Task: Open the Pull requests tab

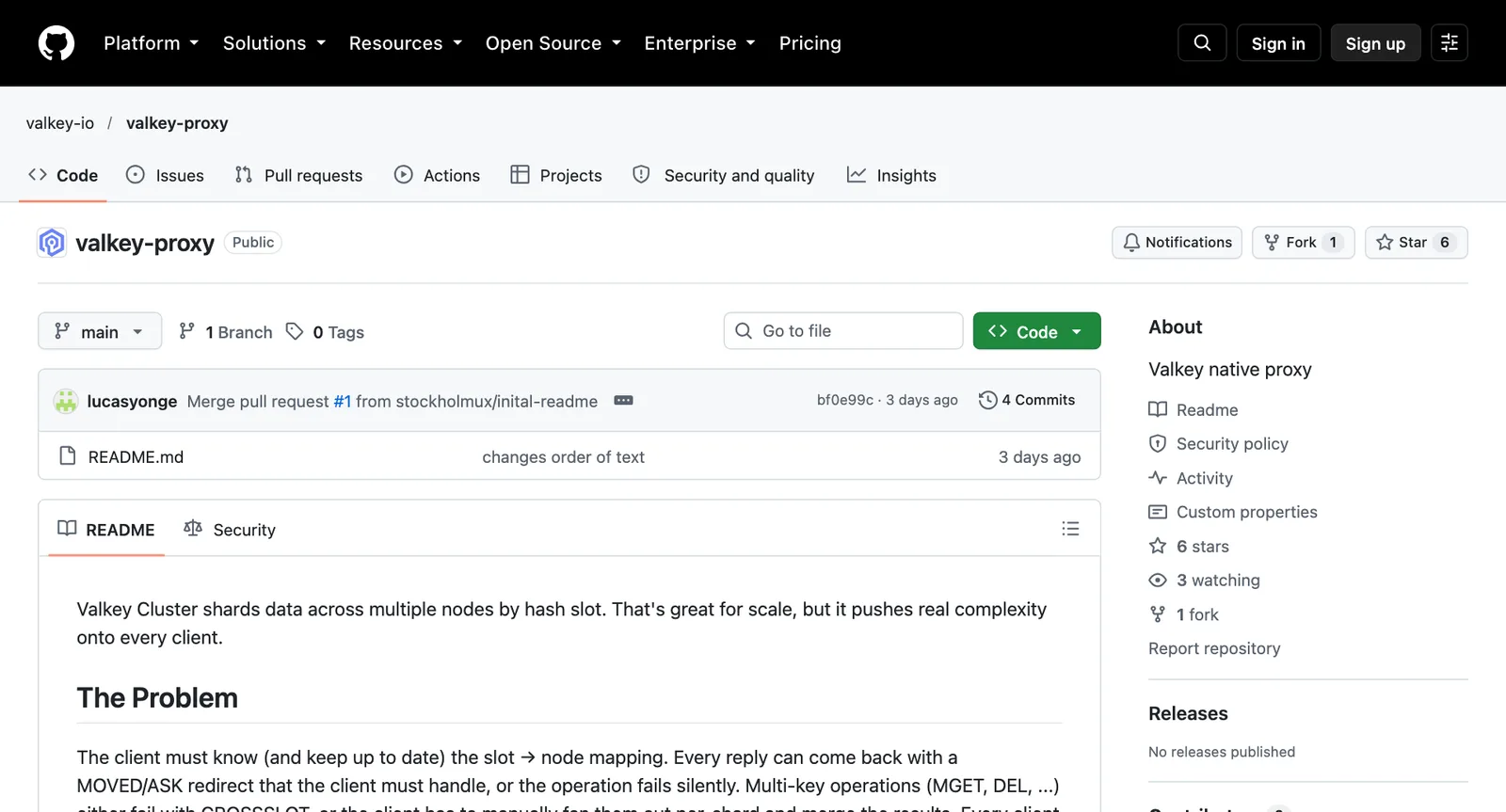Action: [x=298, y=176]
